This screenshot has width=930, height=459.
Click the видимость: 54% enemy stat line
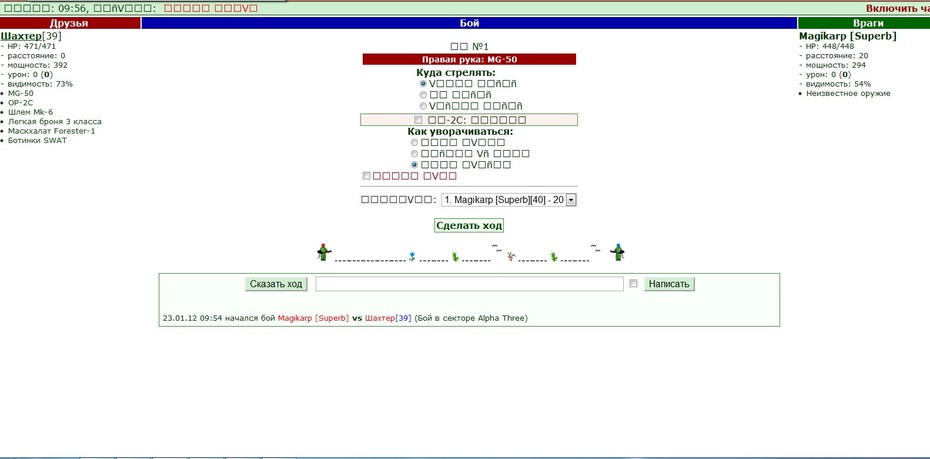pos(835,84)
